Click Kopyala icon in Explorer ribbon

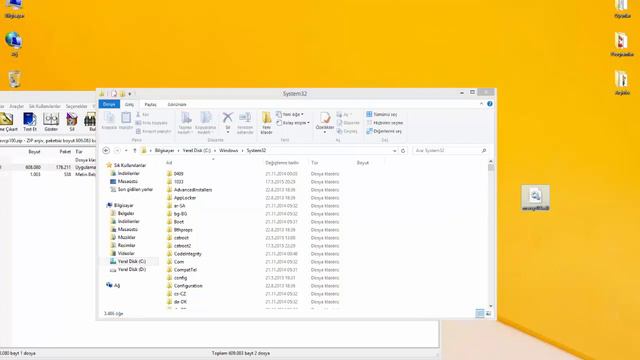point(109,121)
